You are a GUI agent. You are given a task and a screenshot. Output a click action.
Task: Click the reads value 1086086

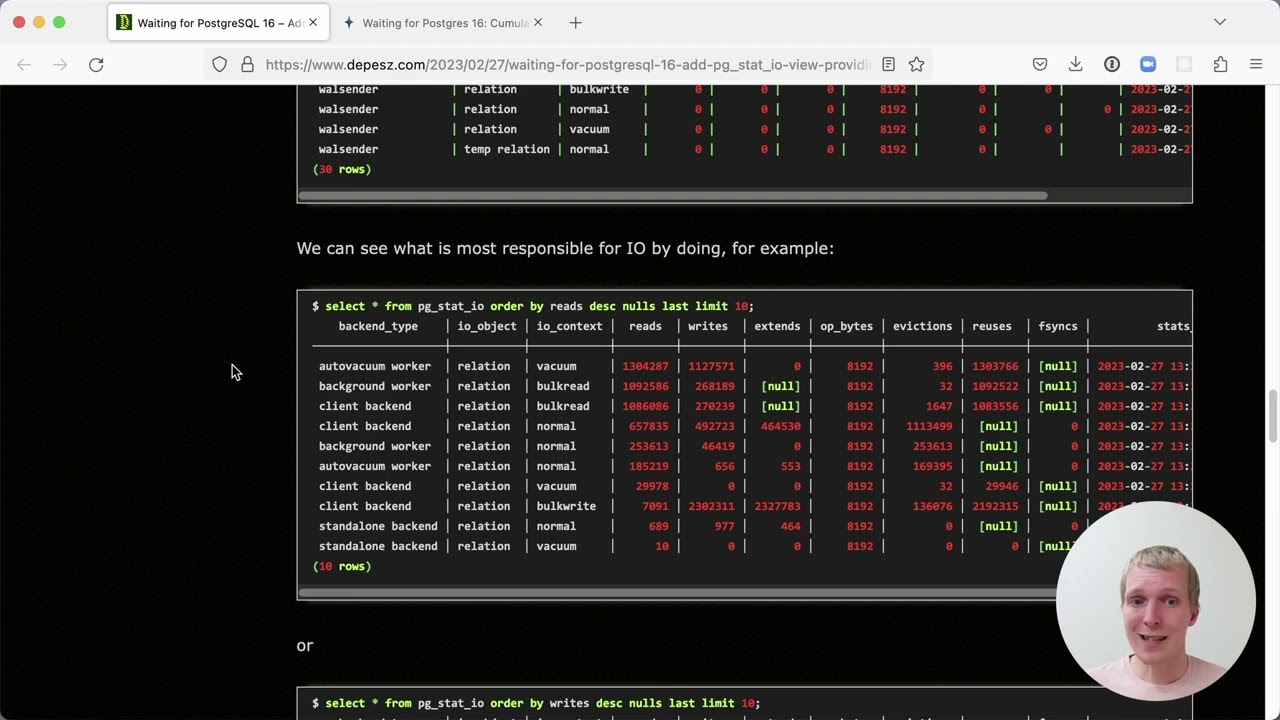pyautogui.click(x=645, y=406)
